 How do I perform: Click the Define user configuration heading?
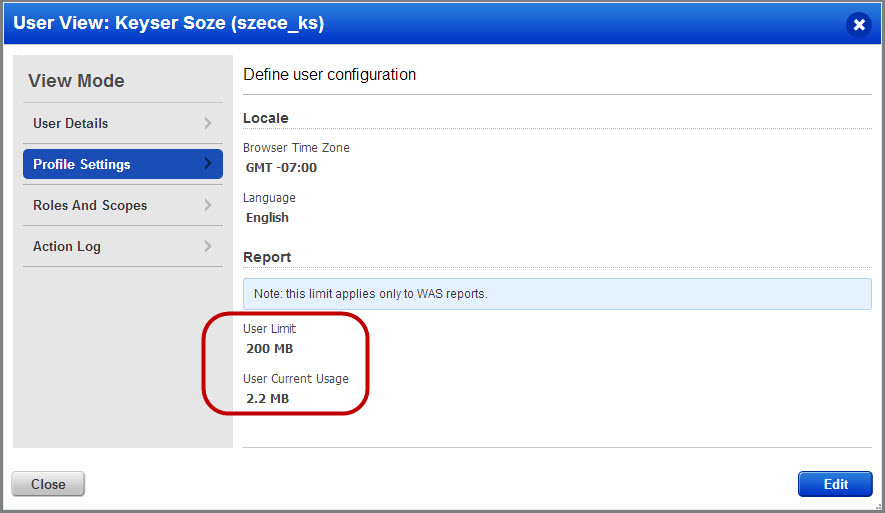coord(330,74)
